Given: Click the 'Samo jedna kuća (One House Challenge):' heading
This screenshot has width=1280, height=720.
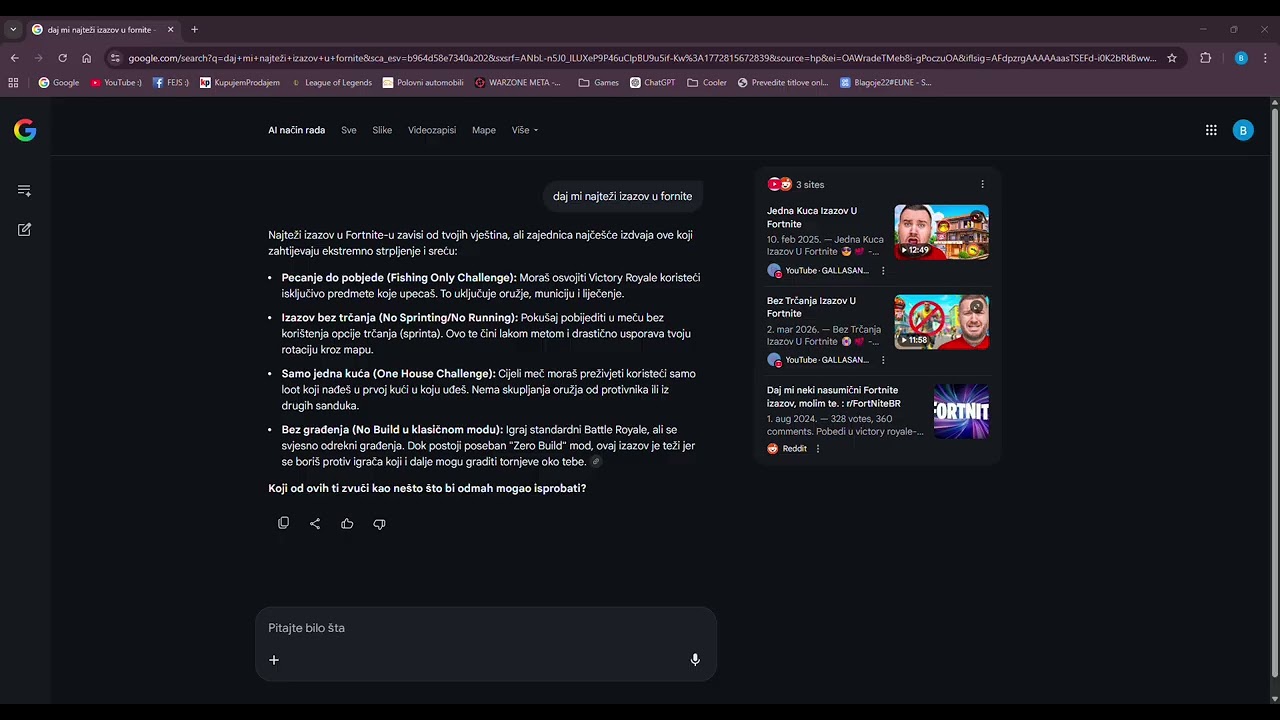Looking at the screenshot, I should tap(389, 373).
